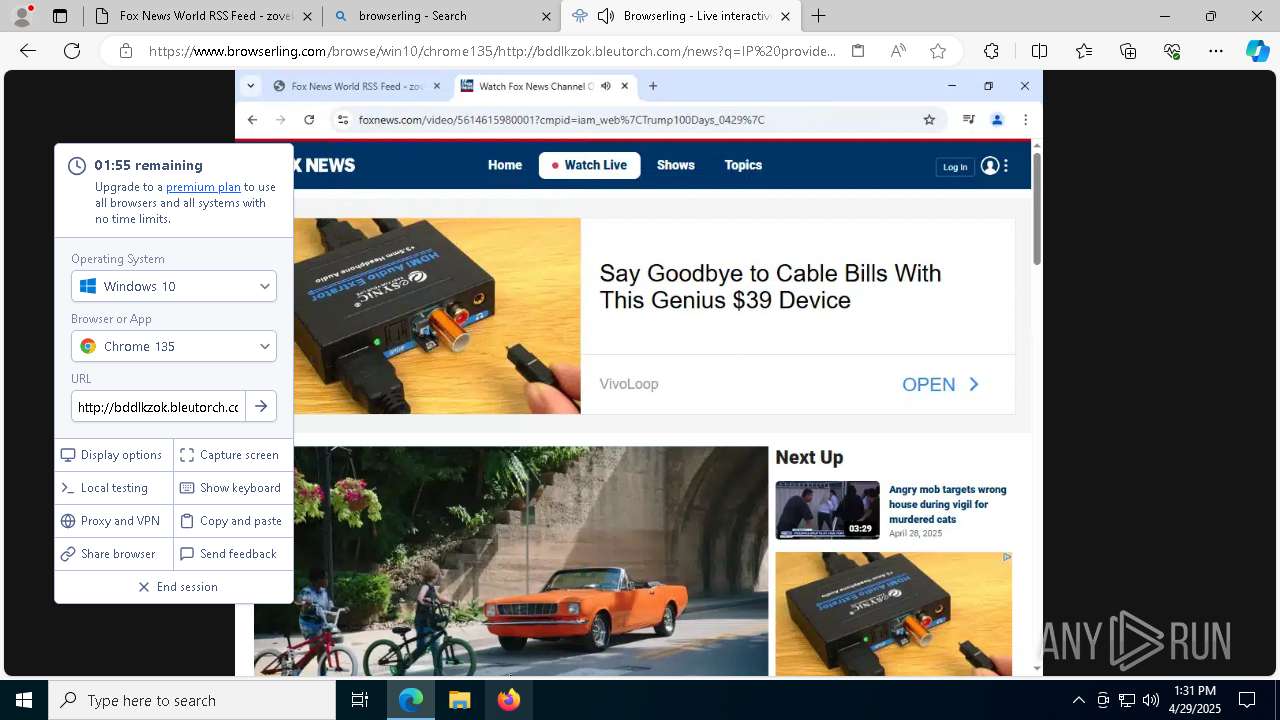Open Angry mob targets wrong house headline
This screenshot has height=720, width=1280.
947,504
